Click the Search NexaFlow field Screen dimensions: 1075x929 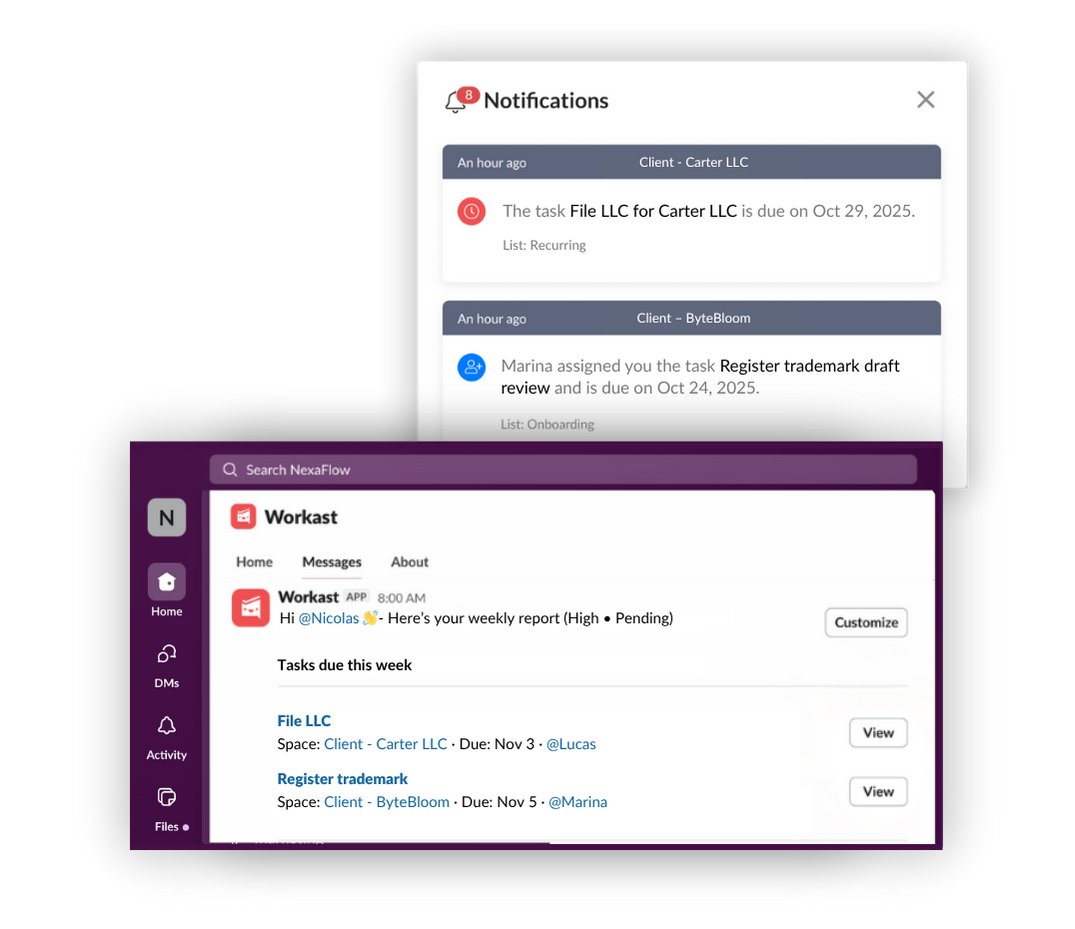563,470
